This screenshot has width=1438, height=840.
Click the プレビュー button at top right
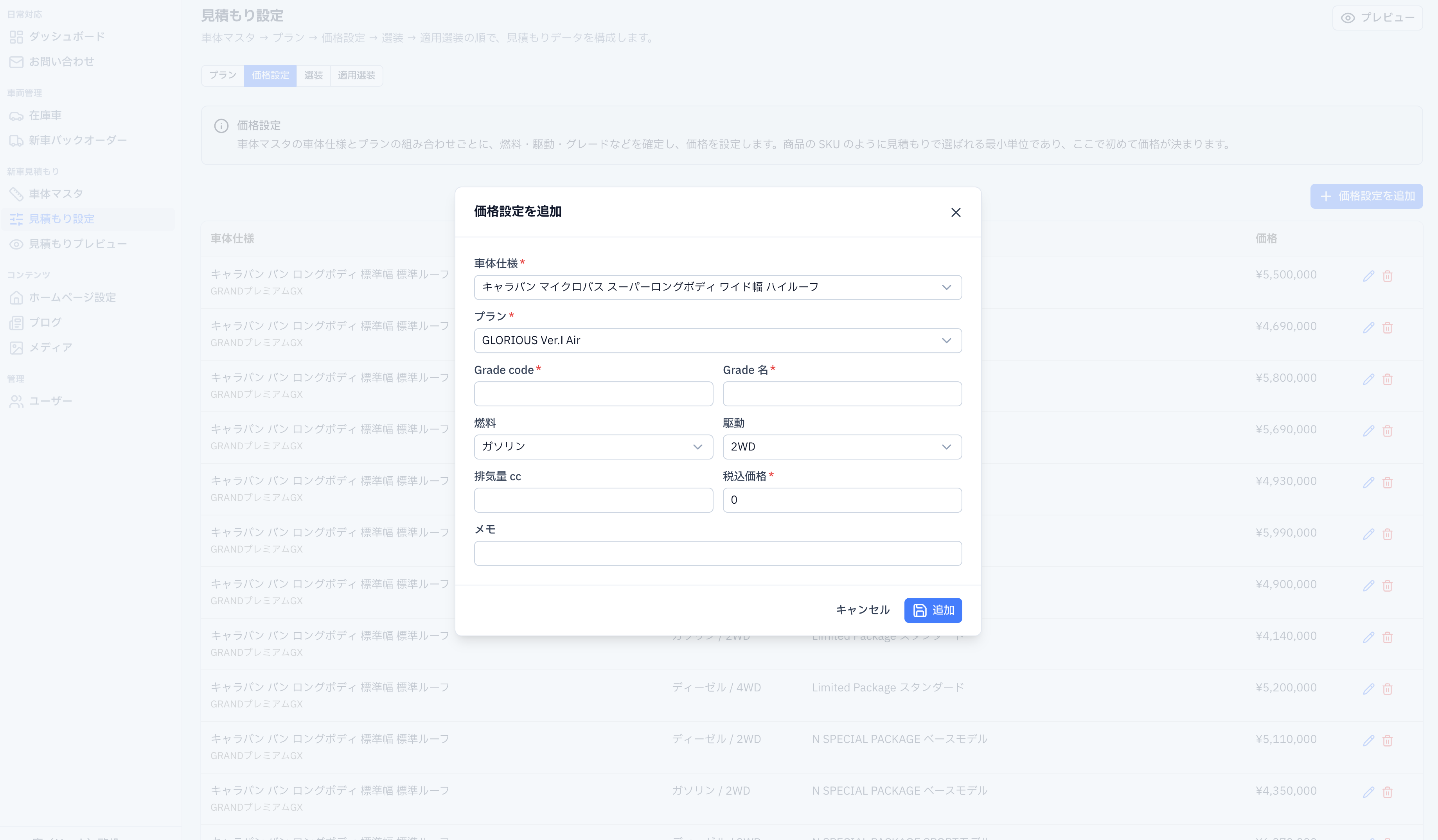click(1377, 18)
